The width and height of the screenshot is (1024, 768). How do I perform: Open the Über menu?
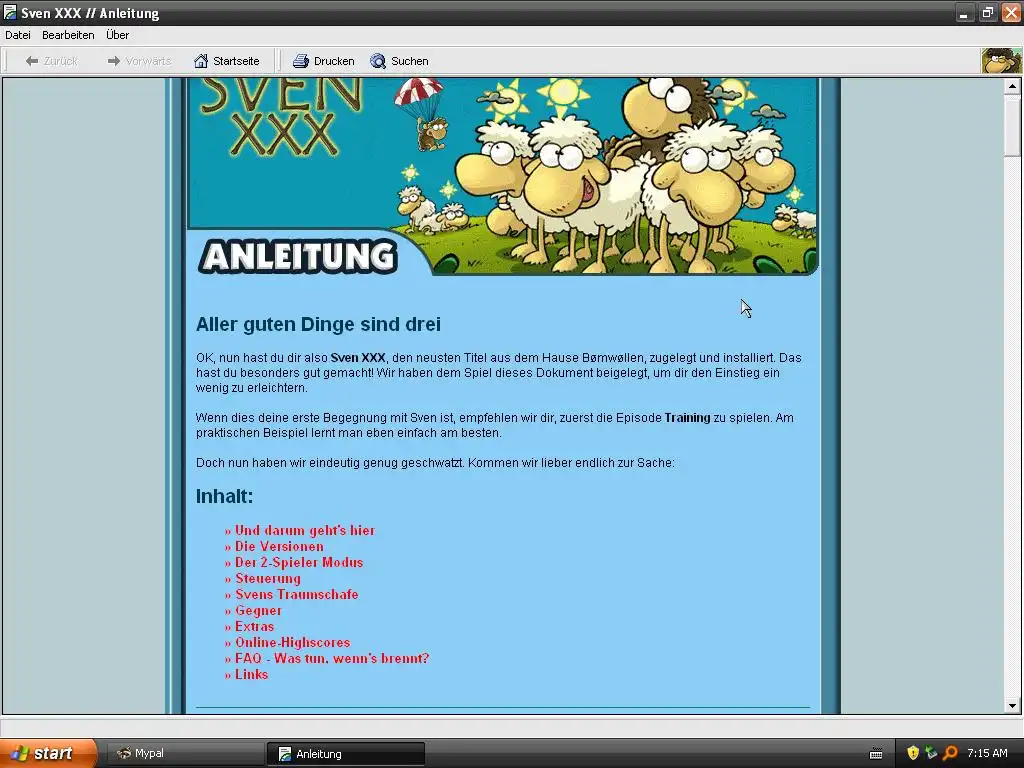[x=118, y=35]
